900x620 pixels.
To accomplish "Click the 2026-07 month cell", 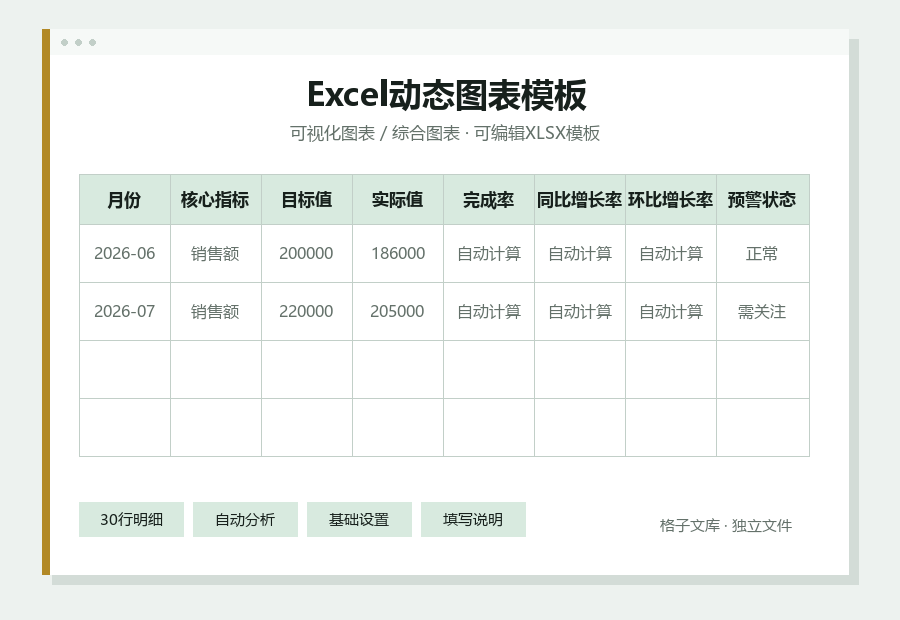I will tap(125, 312).
